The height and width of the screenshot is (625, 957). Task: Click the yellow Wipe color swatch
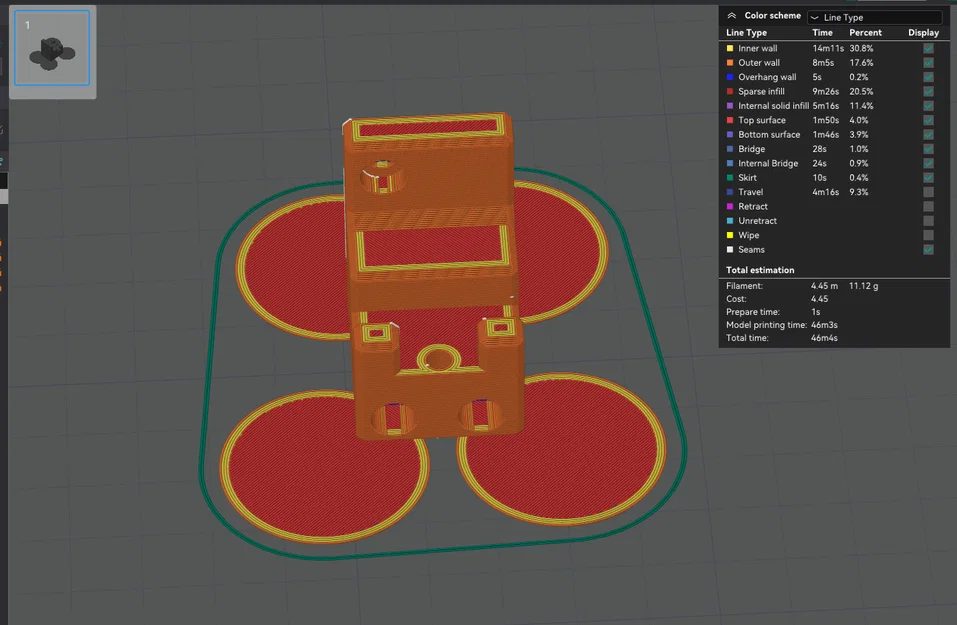tap(730, 235)
